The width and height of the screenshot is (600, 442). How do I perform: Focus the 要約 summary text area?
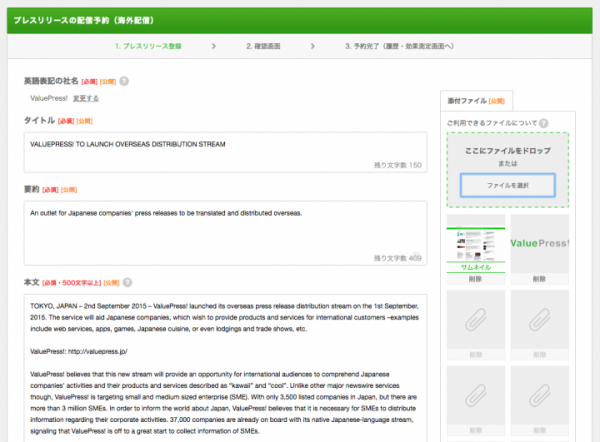click(225, 233)
